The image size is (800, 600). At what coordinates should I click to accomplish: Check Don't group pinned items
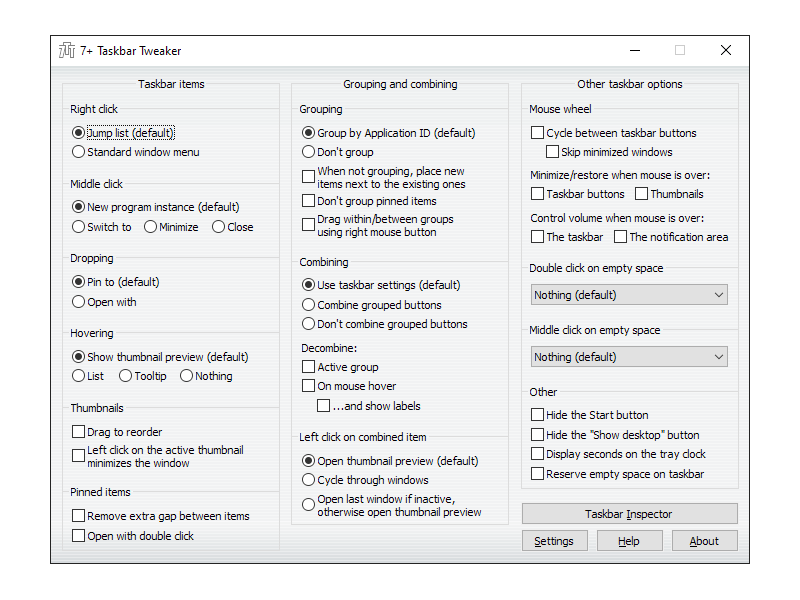click(309, 201)
